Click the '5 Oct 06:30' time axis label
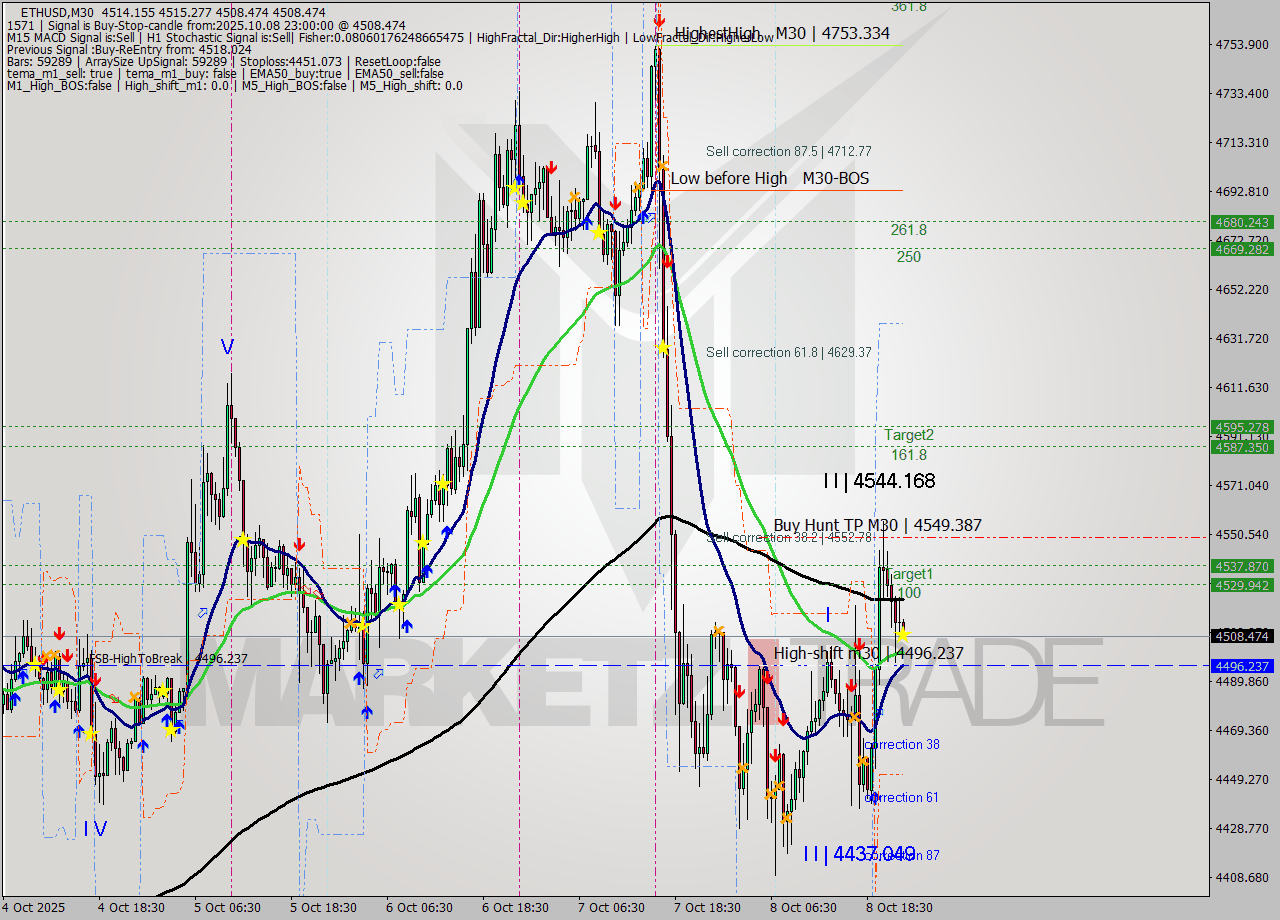 (228, 908)
